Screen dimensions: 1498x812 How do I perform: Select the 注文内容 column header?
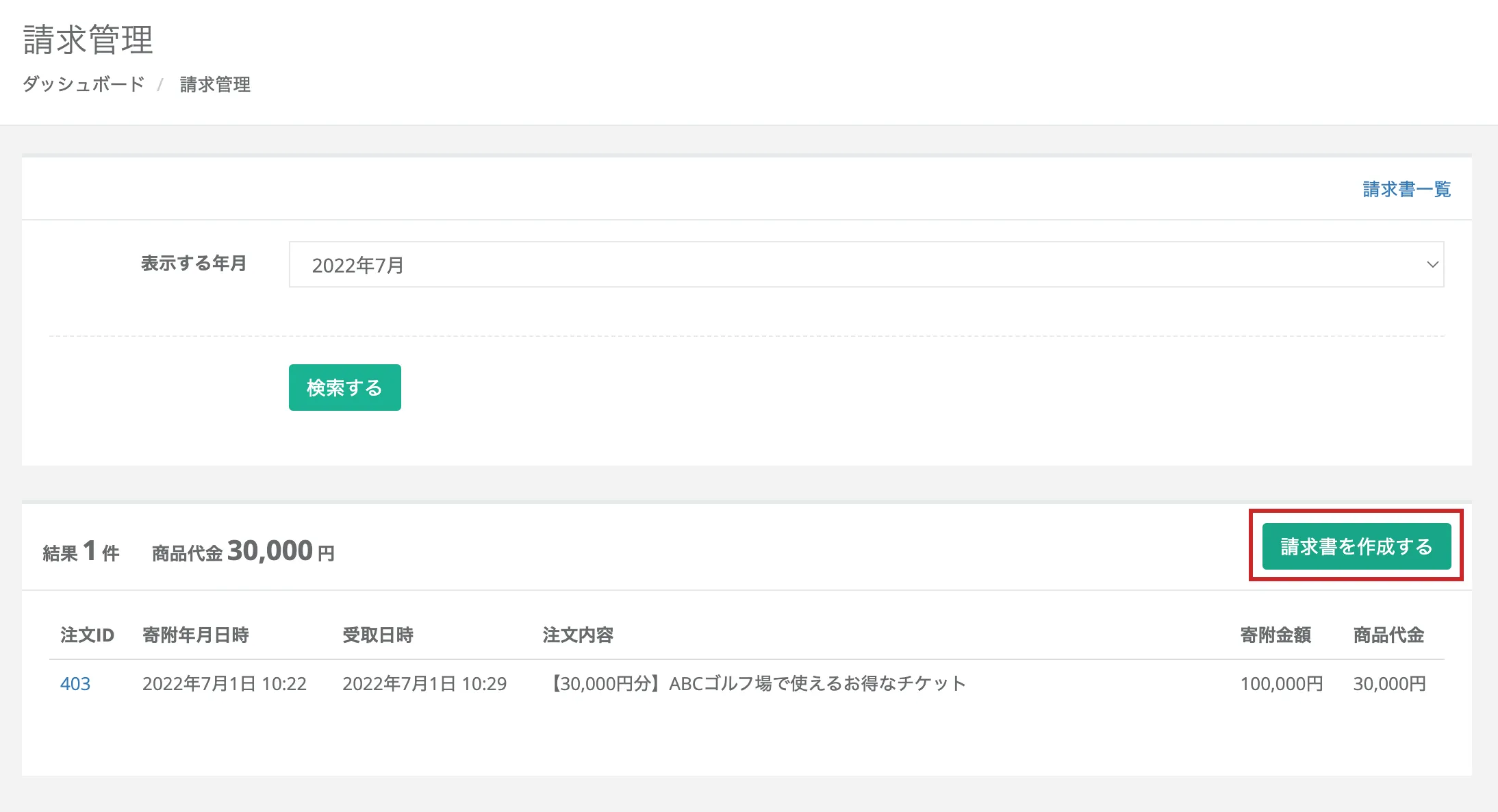click(x=578, y=635)
